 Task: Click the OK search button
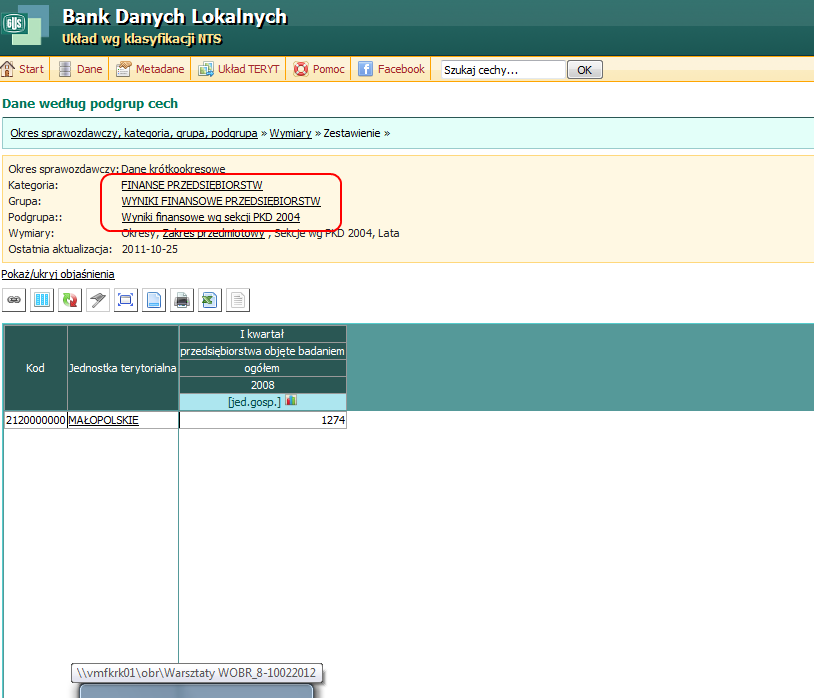point(585,70)
